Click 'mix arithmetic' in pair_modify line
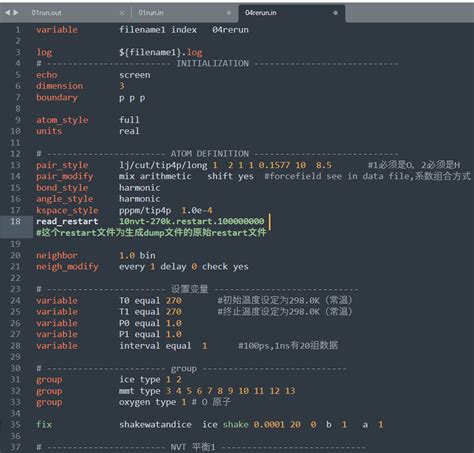Screen dimensions: 474x453 click(155, 176)
